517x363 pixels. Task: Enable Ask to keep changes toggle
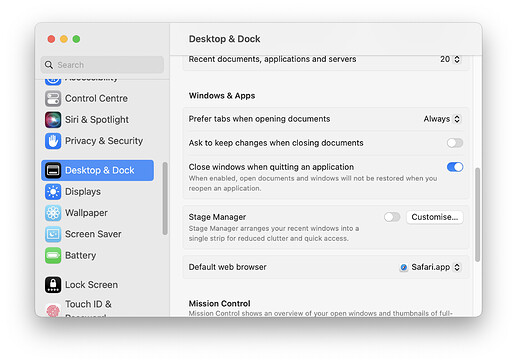pos(455,143)
